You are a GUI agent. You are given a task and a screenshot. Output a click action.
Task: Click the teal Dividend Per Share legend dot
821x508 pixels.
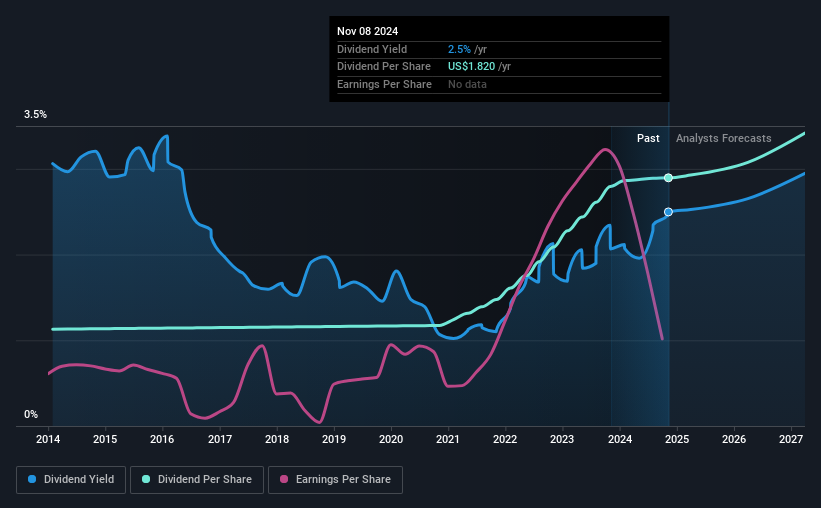coord(146,479)
